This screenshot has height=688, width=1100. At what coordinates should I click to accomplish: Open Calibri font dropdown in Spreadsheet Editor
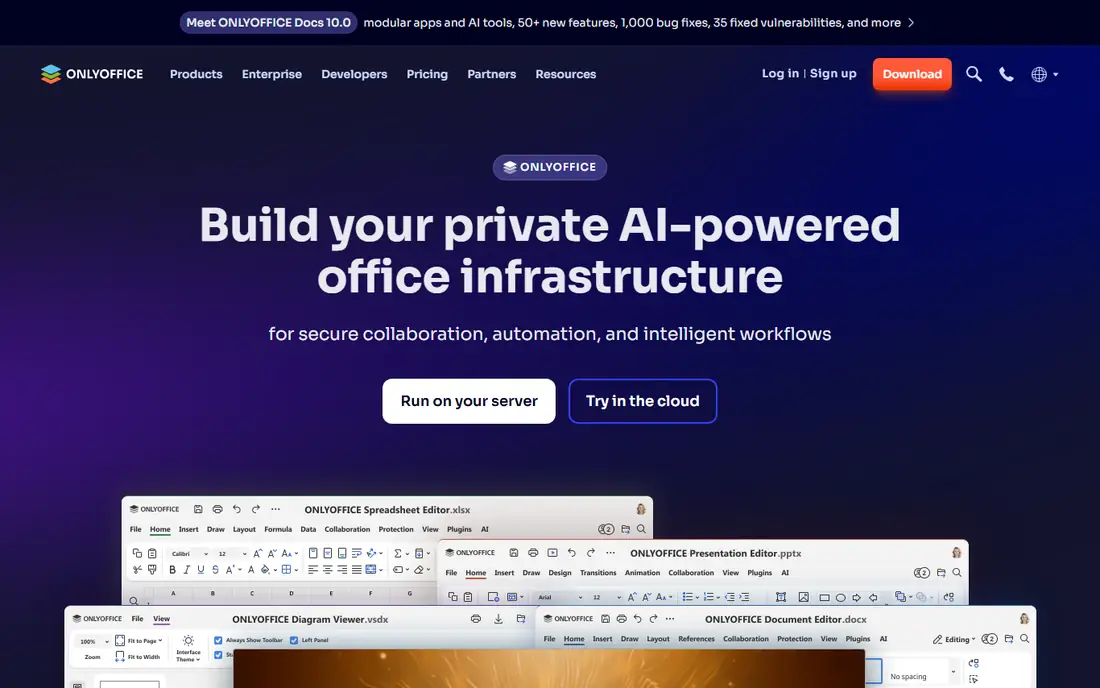[189, 553]
